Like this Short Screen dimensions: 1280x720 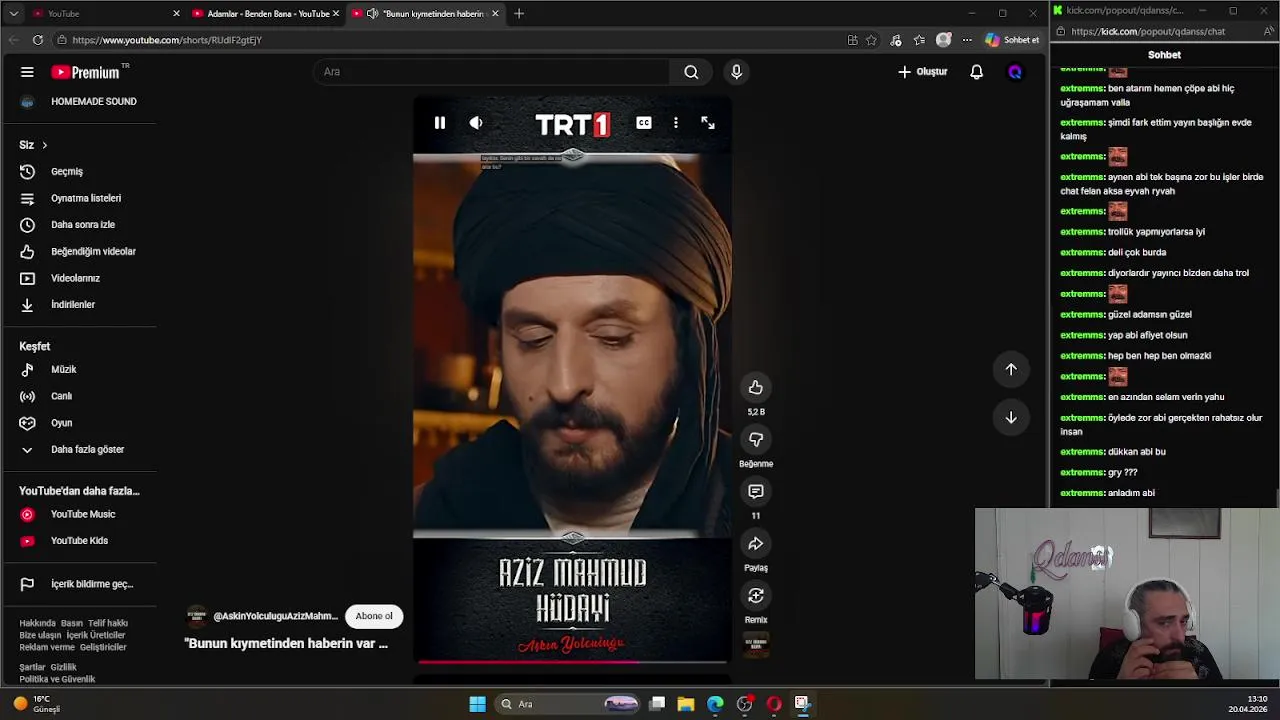[756, 388]
